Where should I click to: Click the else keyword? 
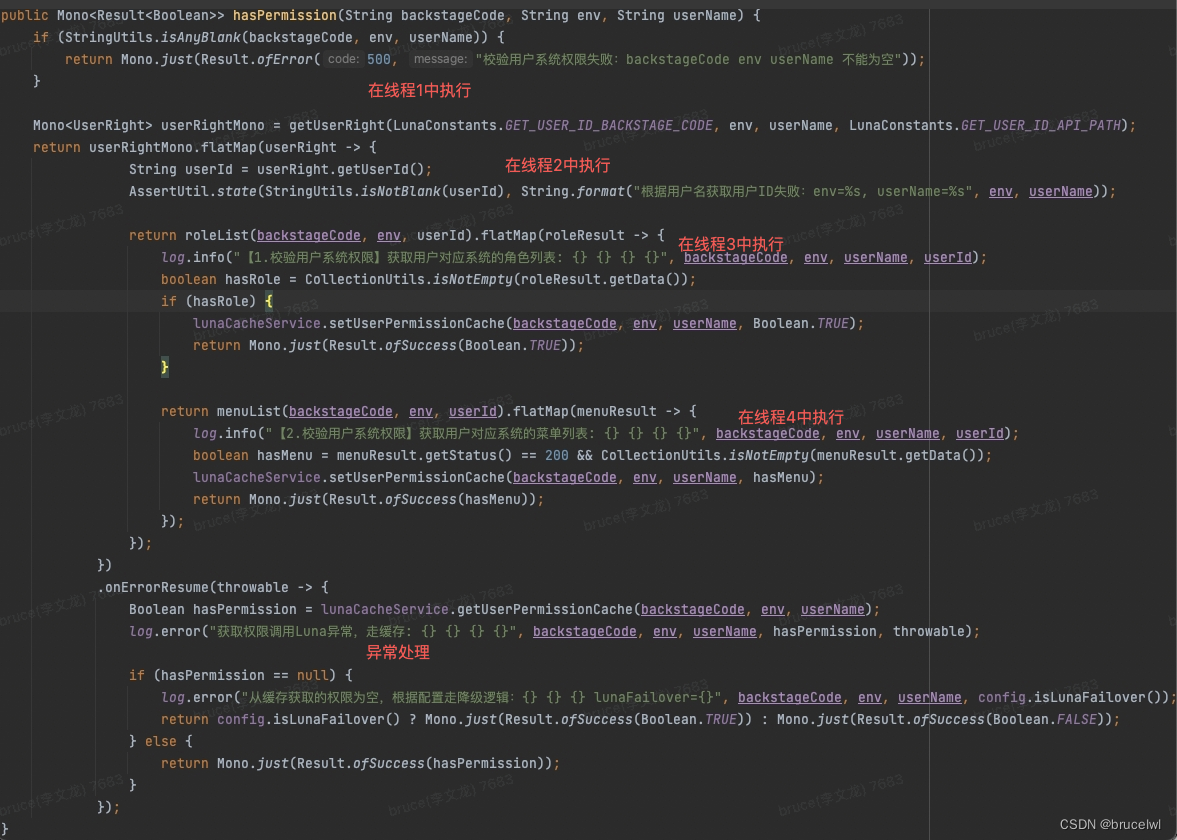coord(160,741)
